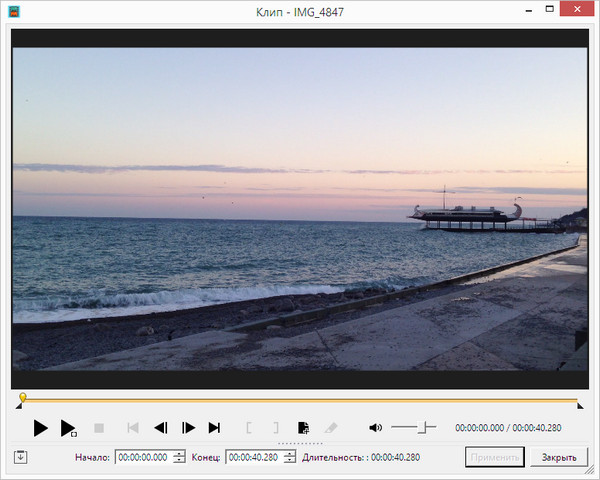The width and height of the screenshot is (600, 480).
Task: Set the end marker with right bracket
Action: [276, 428]
